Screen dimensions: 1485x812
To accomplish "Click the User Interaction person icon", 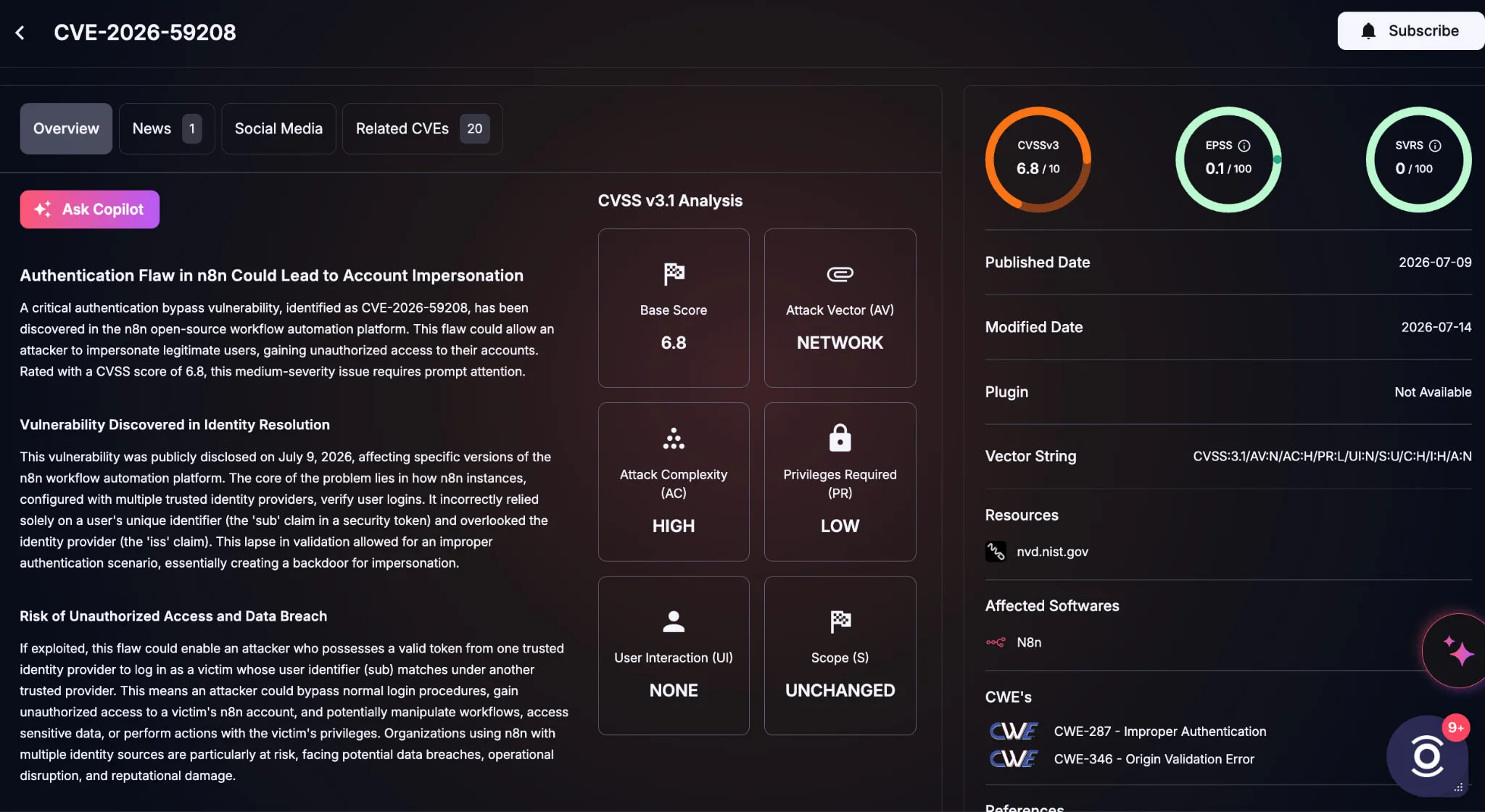I will pyautogui.click(x=674, y=621).
